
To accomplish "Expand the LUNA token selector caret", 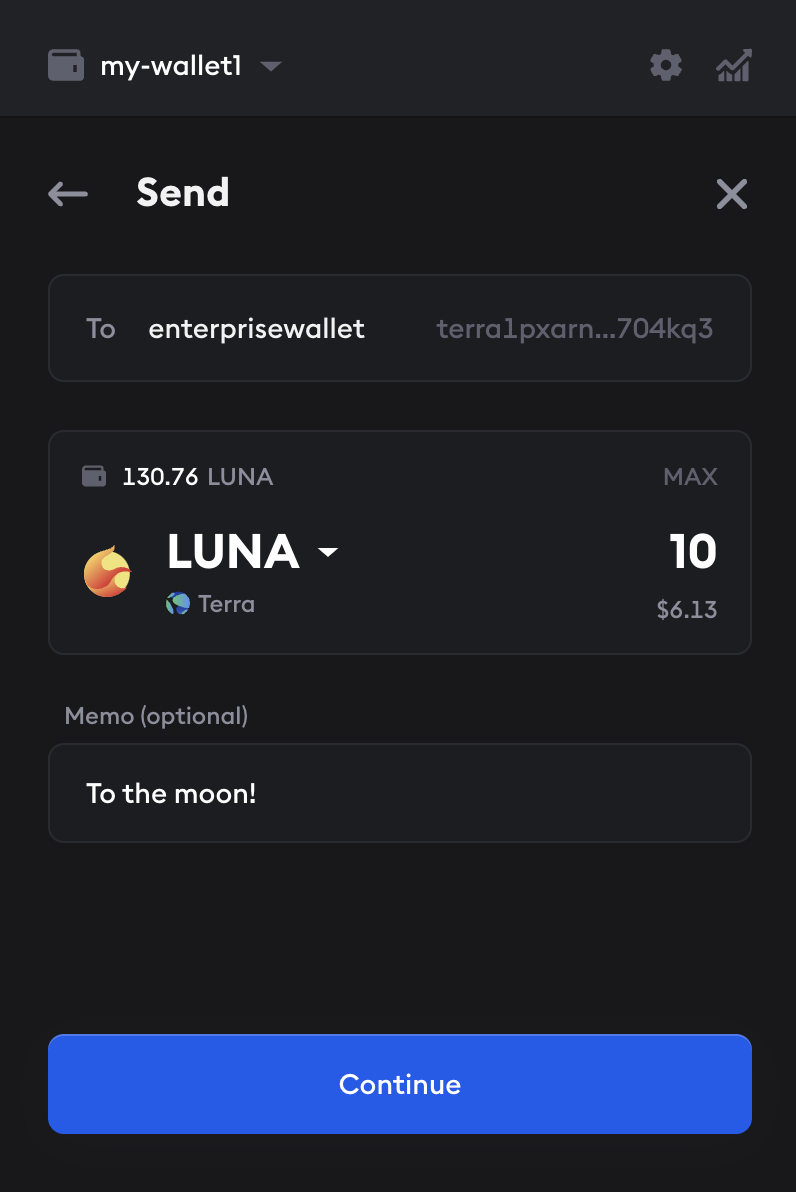I will coord(328,552).
